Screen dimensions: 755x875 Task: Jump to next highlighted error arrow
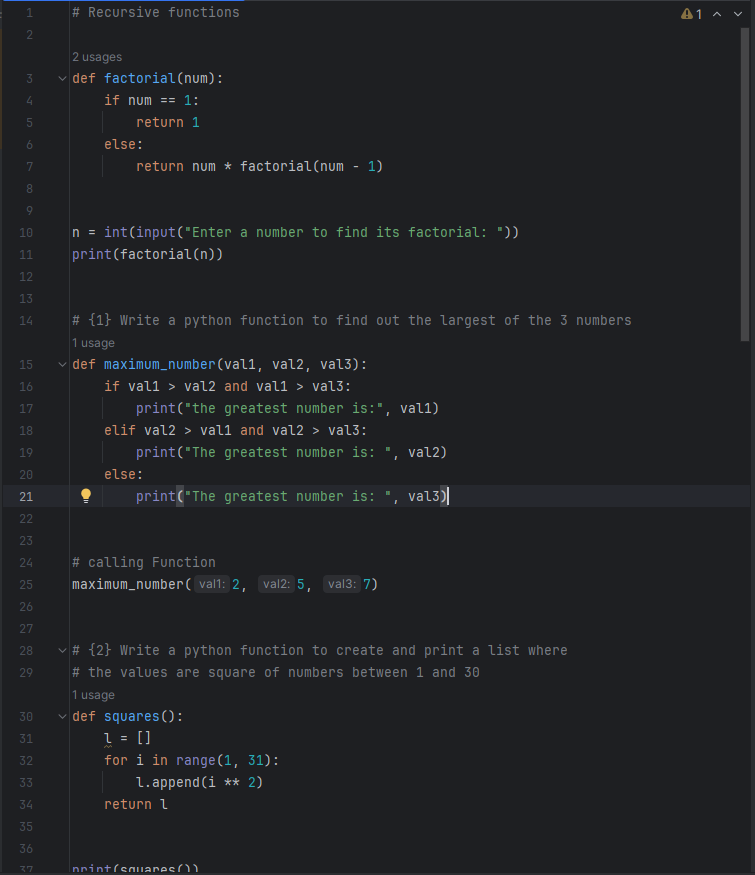click(738, 14)
